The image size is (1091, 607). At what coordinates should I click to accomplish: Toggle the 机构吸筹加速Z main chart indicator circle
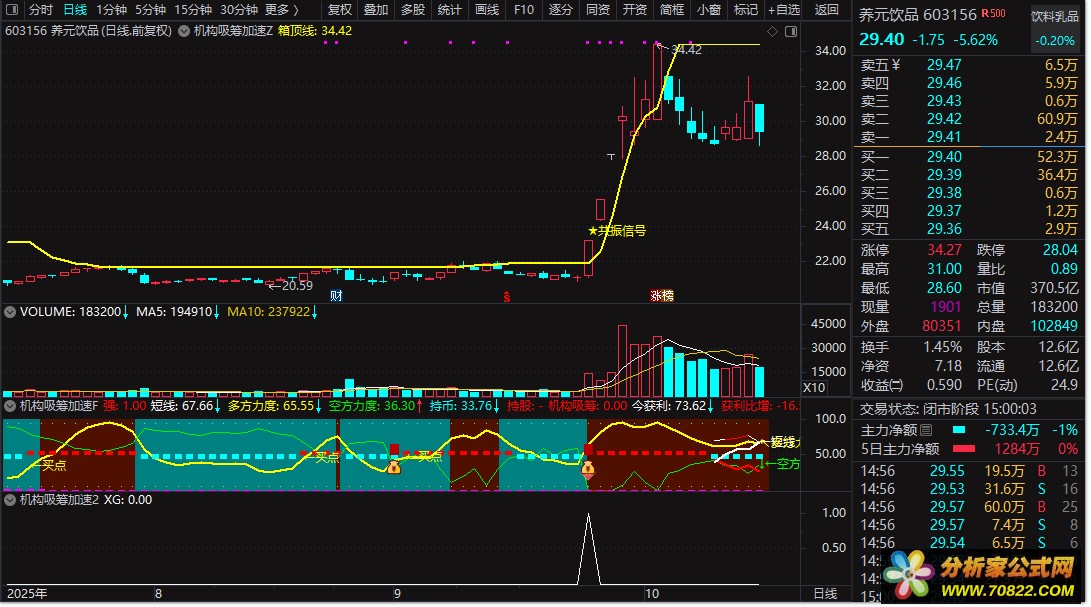click(184, 31)
